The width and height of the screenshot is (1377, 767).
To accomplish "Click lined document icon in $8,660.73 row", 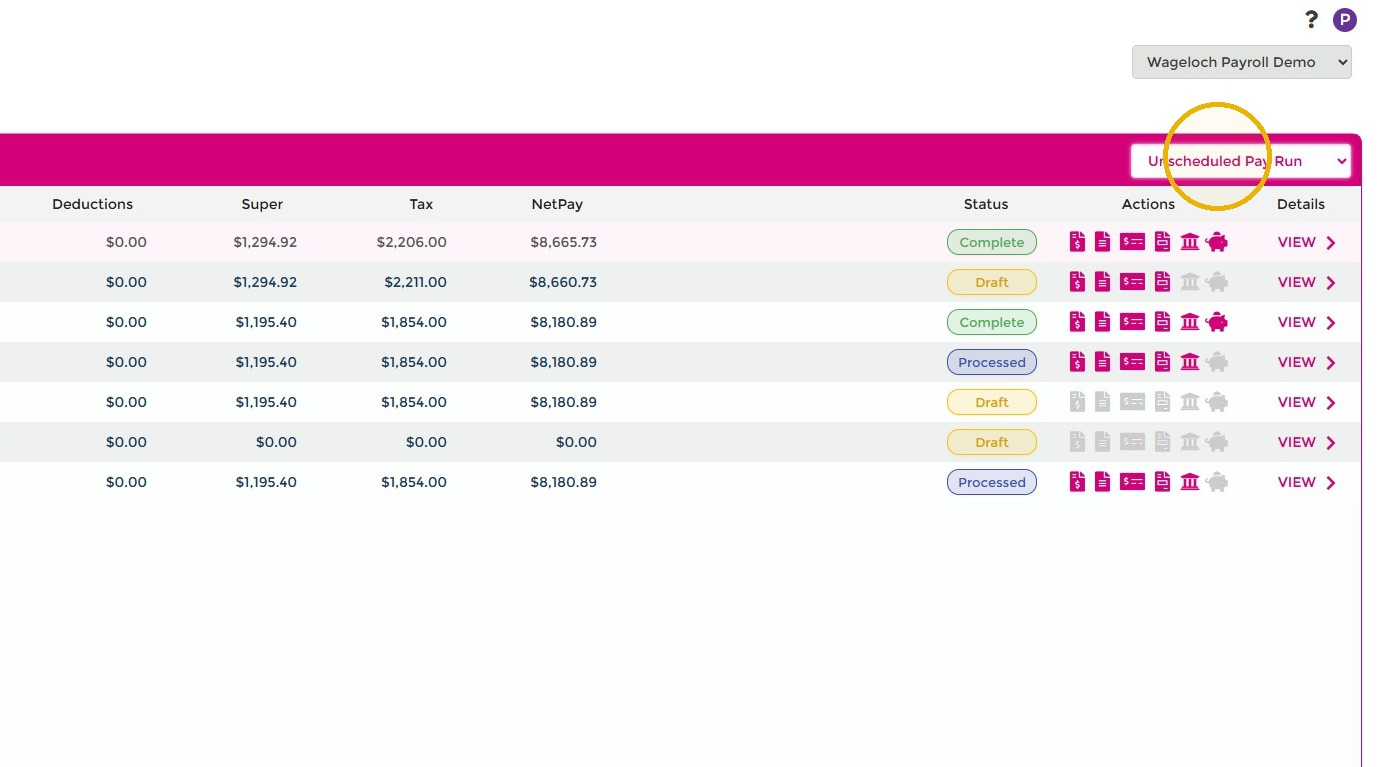I will tap(1102, 282).
